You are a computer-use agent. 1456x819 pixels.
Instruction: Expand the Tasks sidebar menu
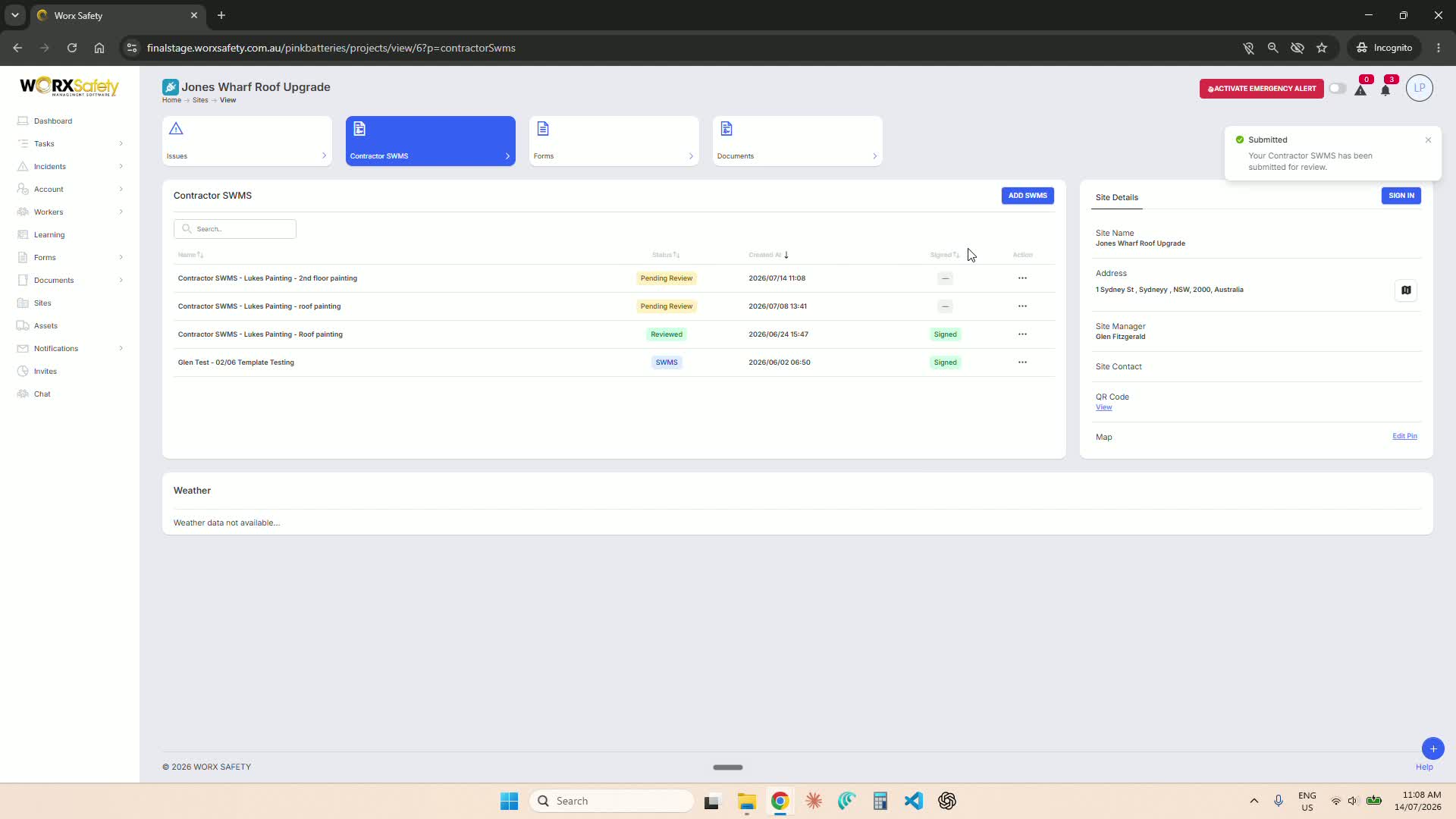[70, 143]
